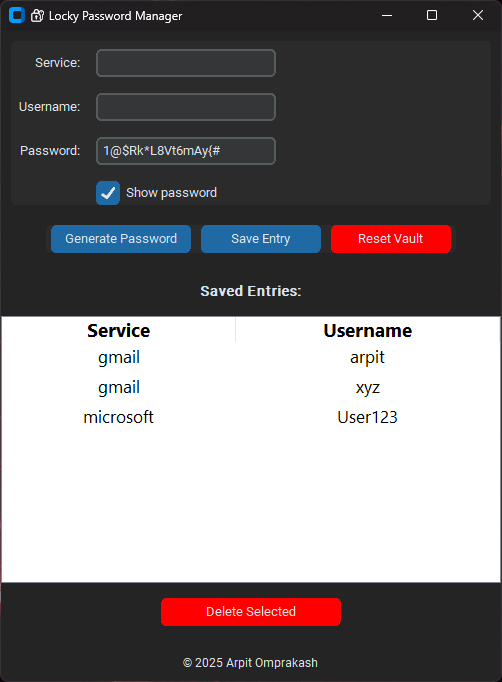The width and height of the screenshot is (502, 682).
Task: Select the gmail entry for arpit
Action: (251, 358)
